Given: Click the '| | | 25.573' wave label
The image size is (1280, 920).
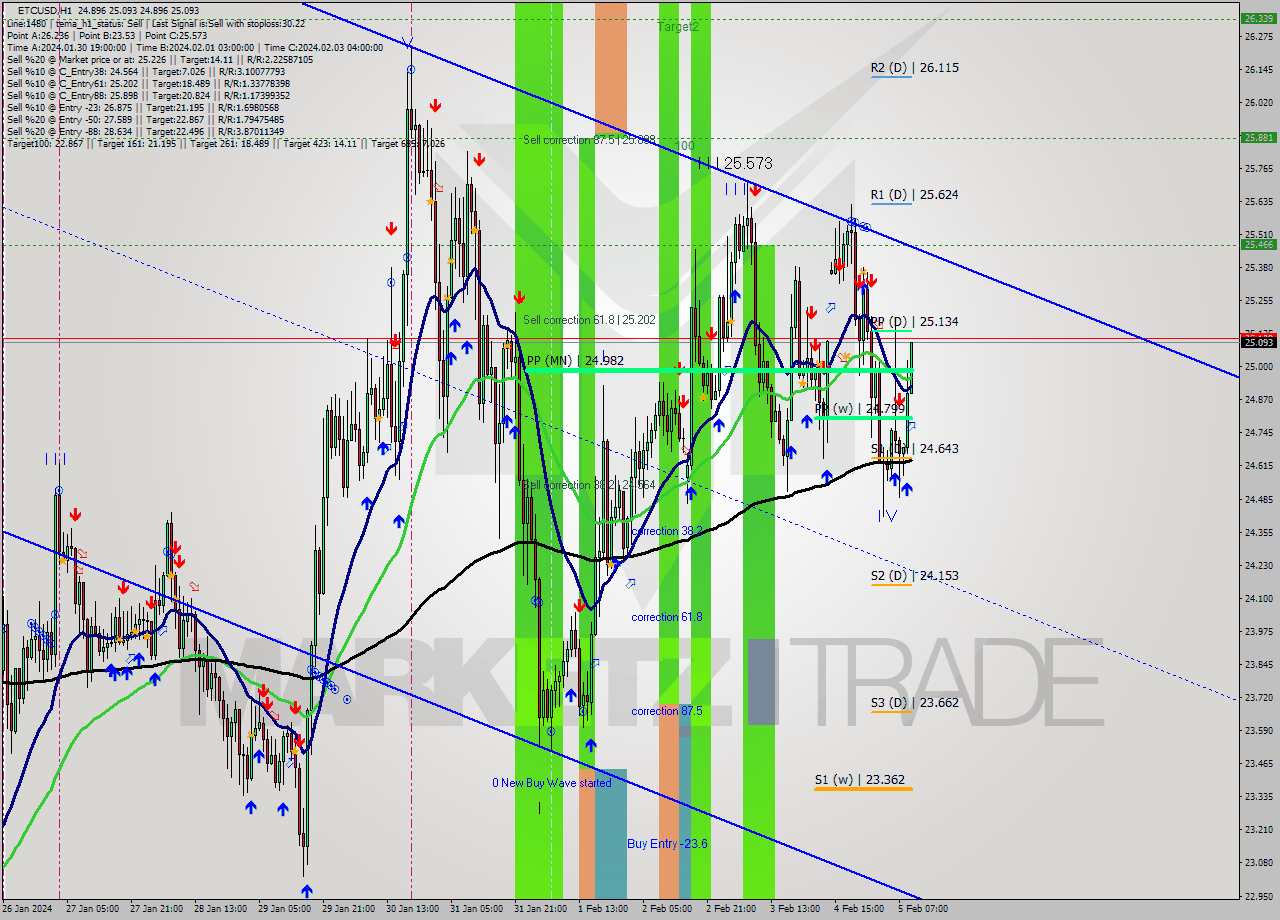Looking at the screenshot, I should (735, 163).
